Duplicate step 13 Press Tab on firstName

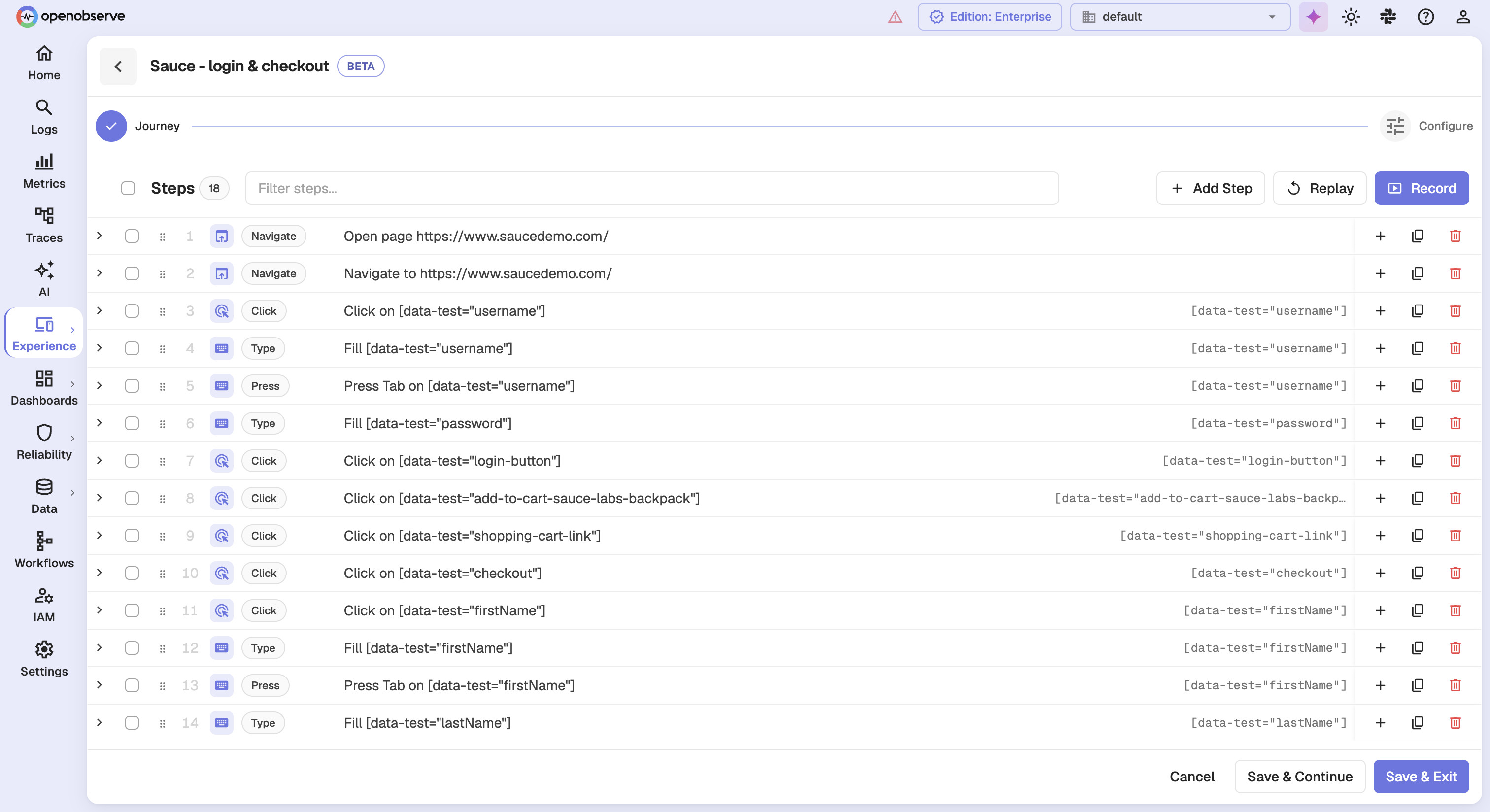point(1418,685)
